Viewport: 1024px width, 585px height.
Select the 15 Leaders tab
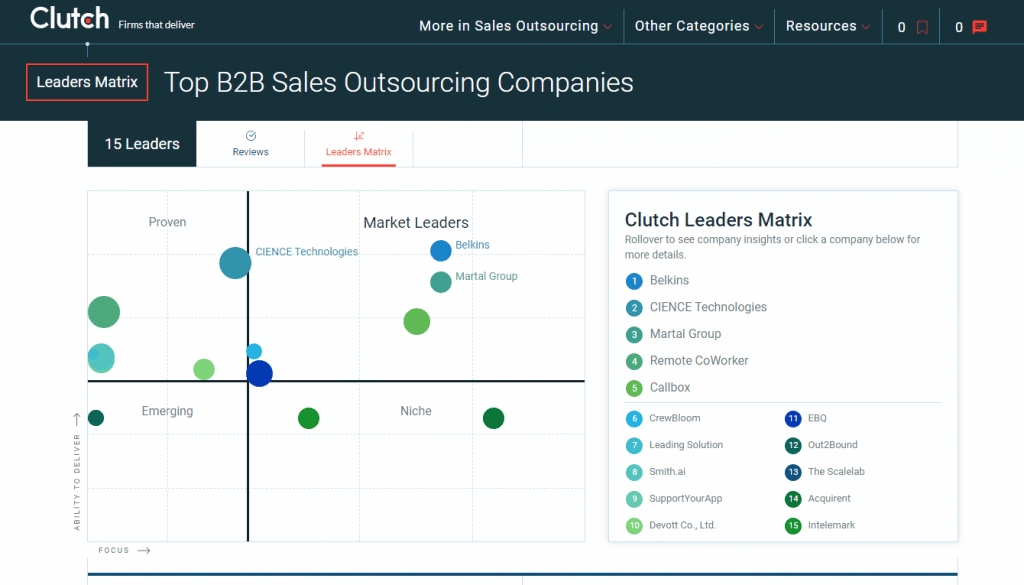(x=142, y=144)
